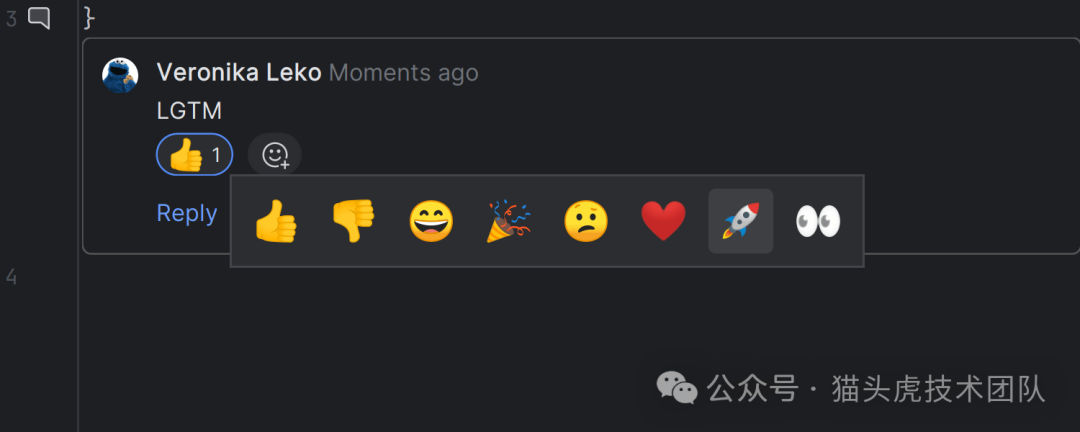Choose the party popper emoji reaction
The height and width of the screenshot is (432, 1080).
click(508, 221)
